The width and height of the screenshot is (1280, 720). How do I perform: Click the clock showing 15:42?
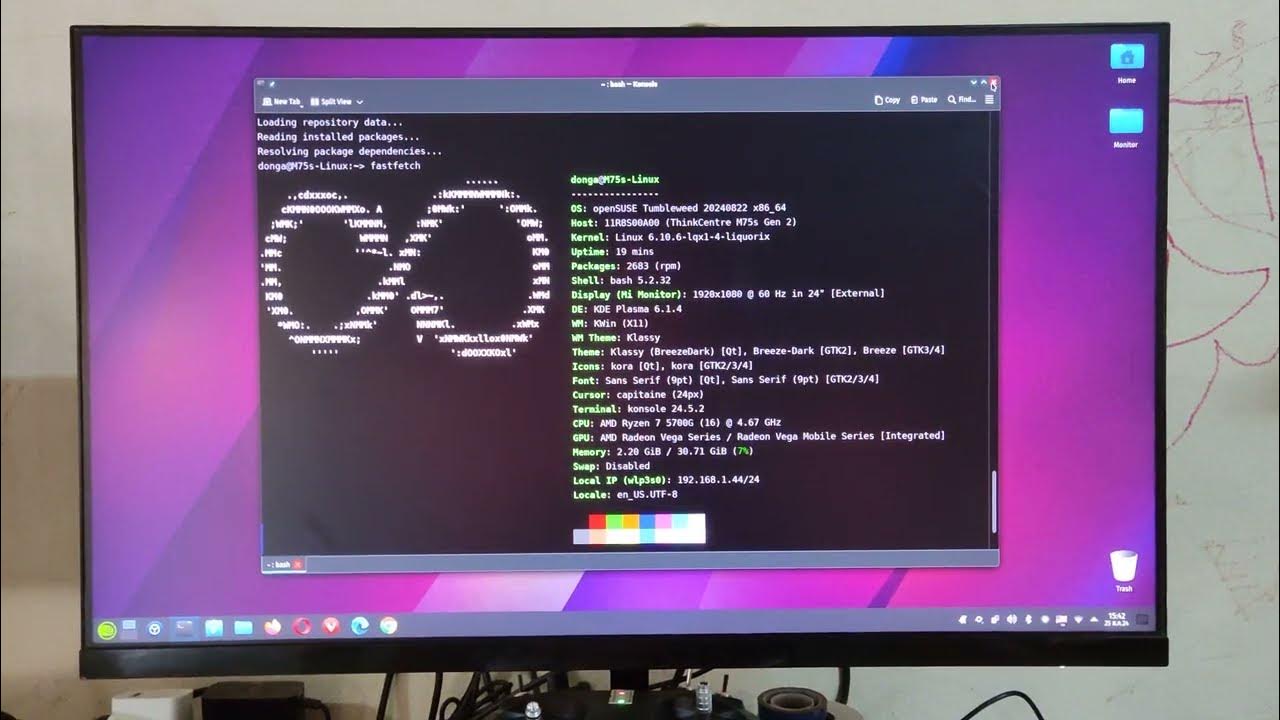coord(1116,620)
